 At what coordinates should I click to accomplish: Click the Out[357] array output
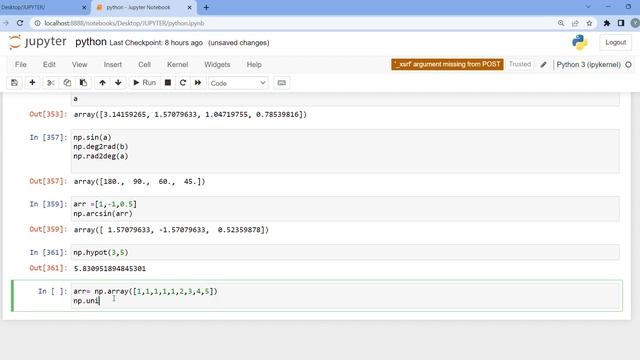coord(139,181)
